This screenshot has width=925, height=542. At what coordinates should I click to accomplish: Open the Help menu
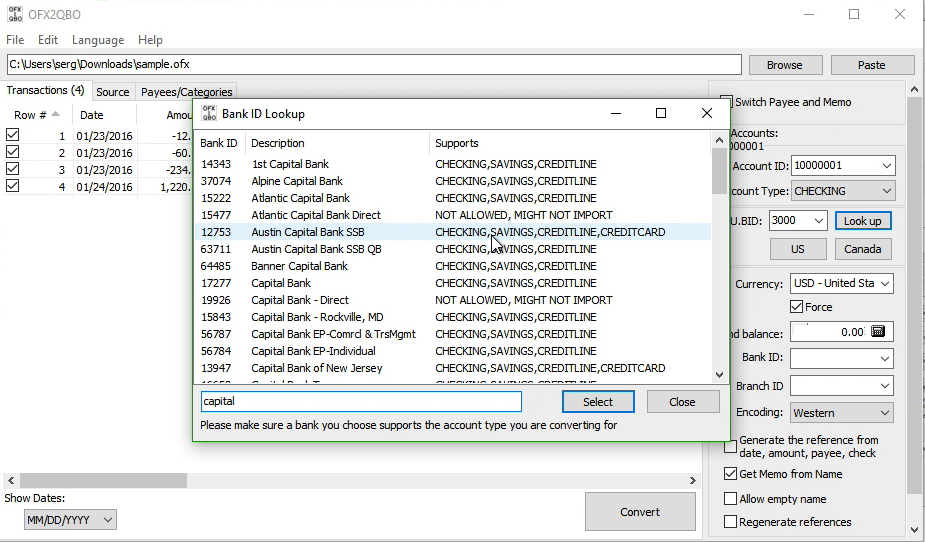click(150, 40)
